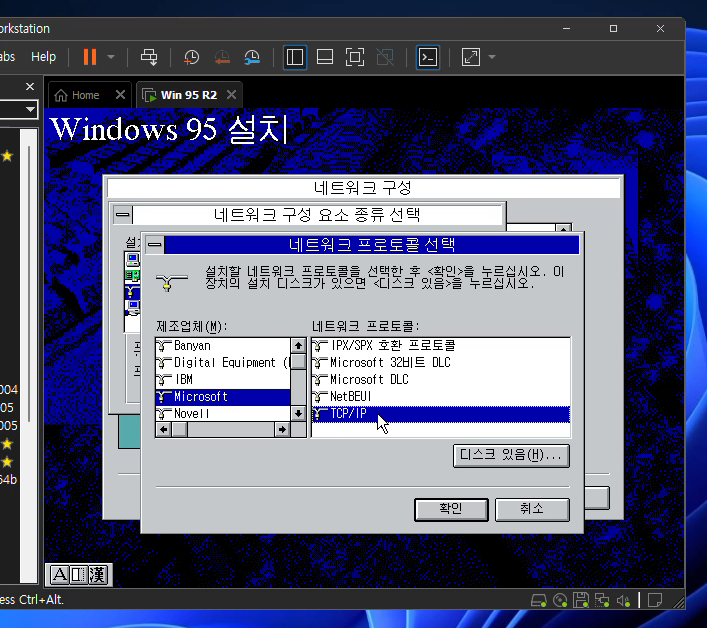707x628 pixels.
Task: Select the TCP/IP protocol
Action: [x=441, y=414]
